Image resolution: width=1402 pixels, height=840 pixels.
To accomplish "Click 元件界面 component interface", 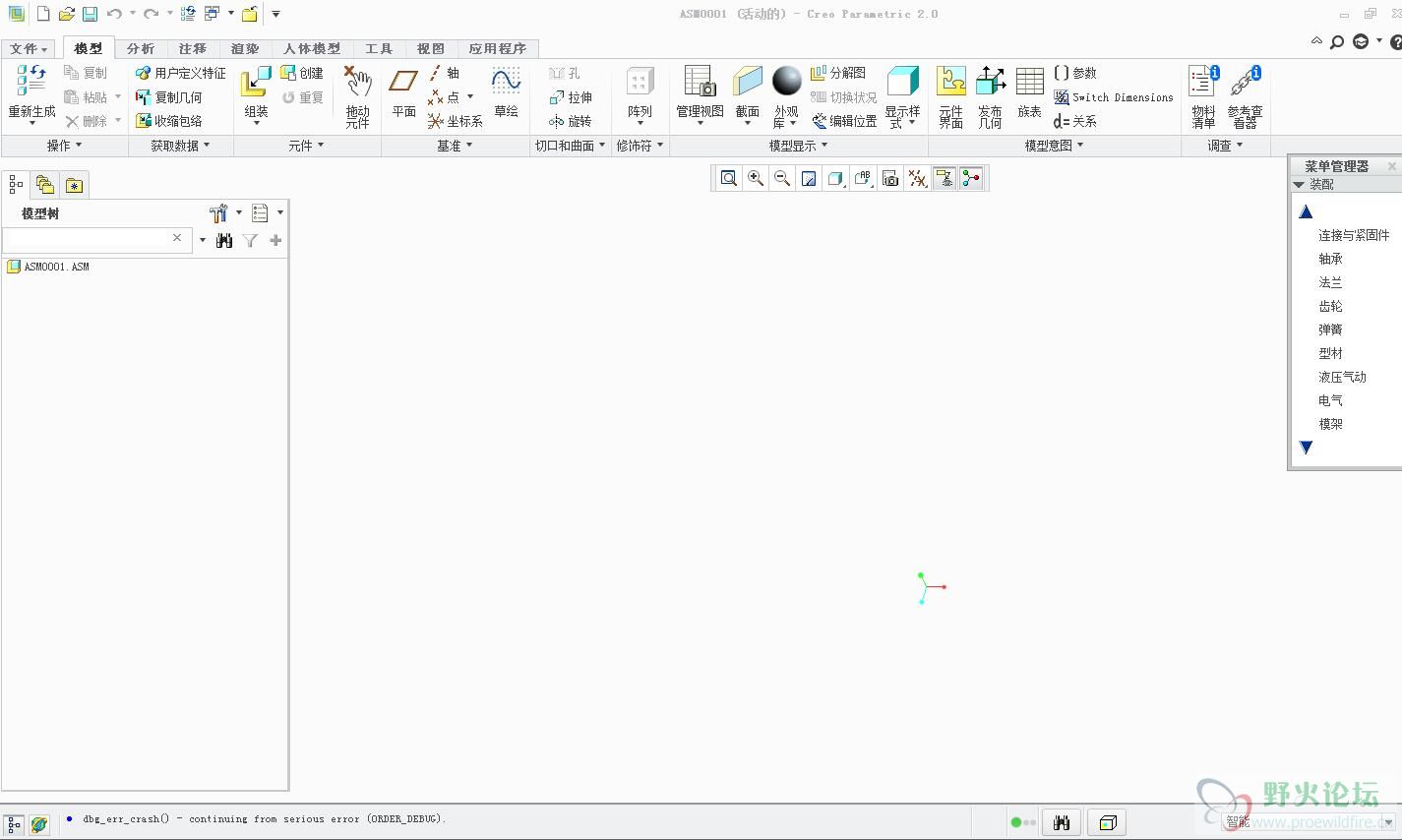I will click(x=950, y=96).
